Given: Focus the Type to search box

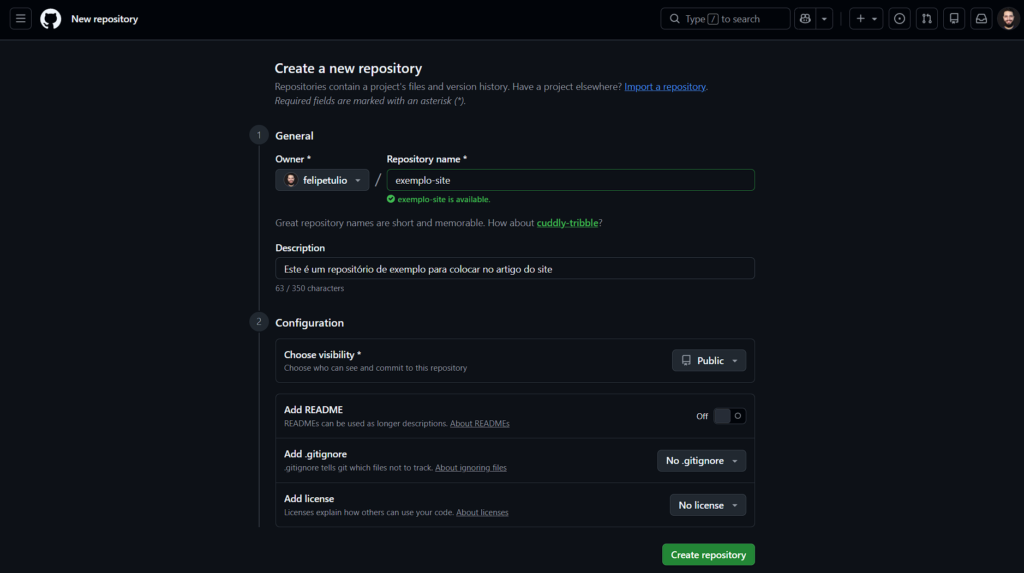Looking at the screenshot, I should (x=725, y=19).
